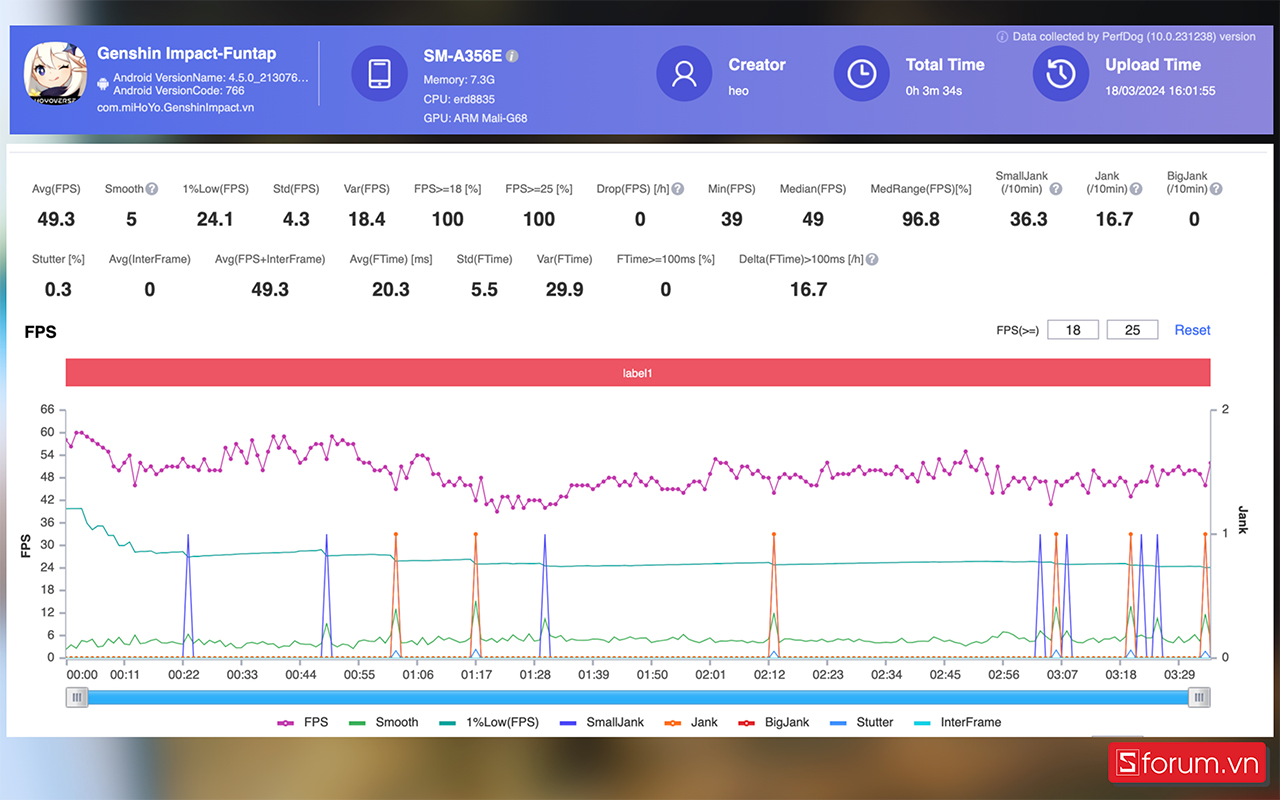Focus the FPS threshold field showing 18
The image size is (1280, 800).
[1073, 330]
